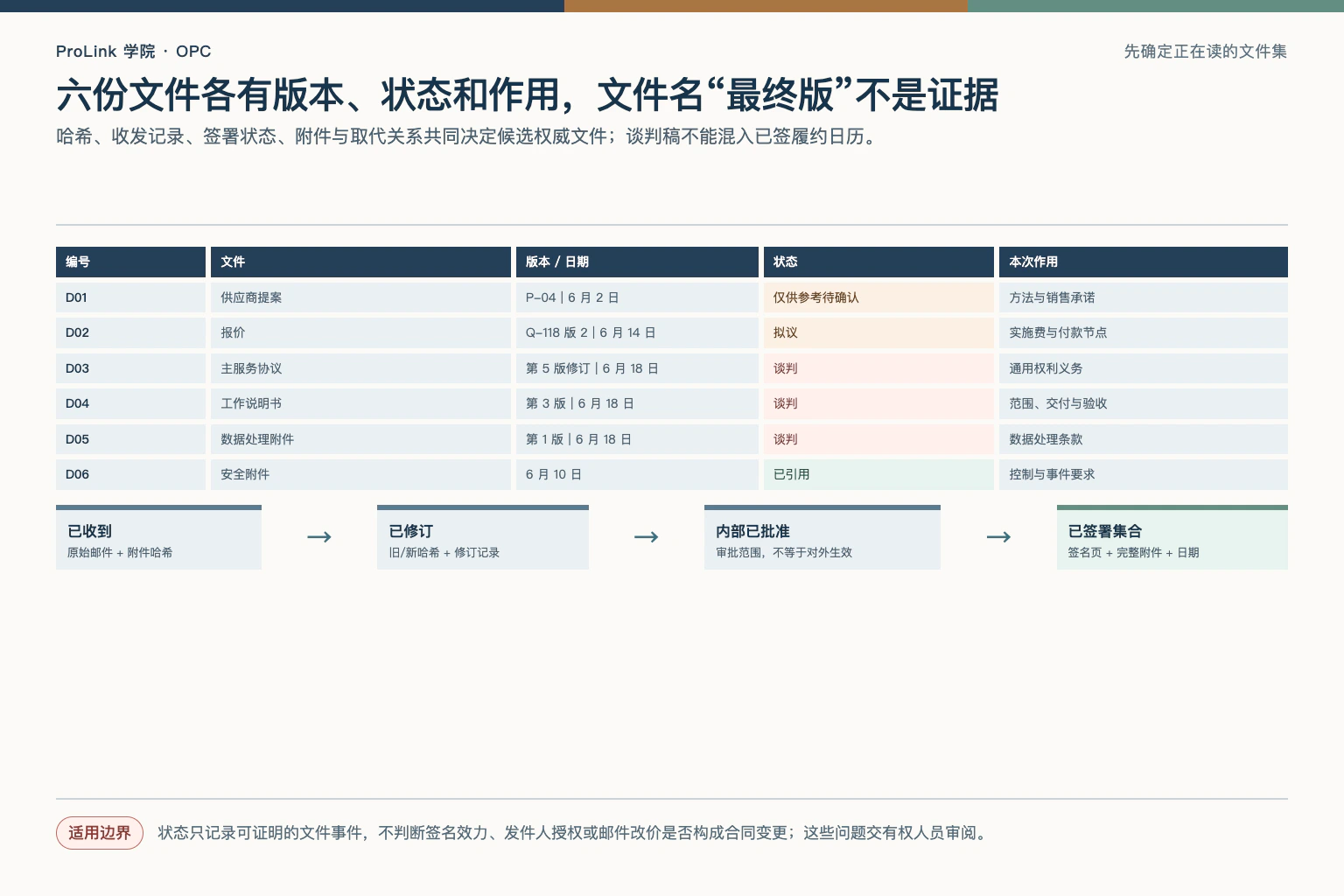Click 审批范围，不等于对外生效 caption
The image size is (1344, 896).
[784, 553]
